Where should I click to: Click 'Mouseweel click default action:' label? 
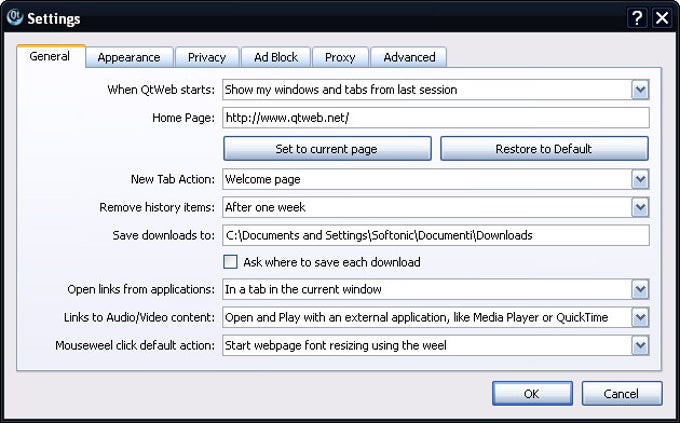click(135, 346)
